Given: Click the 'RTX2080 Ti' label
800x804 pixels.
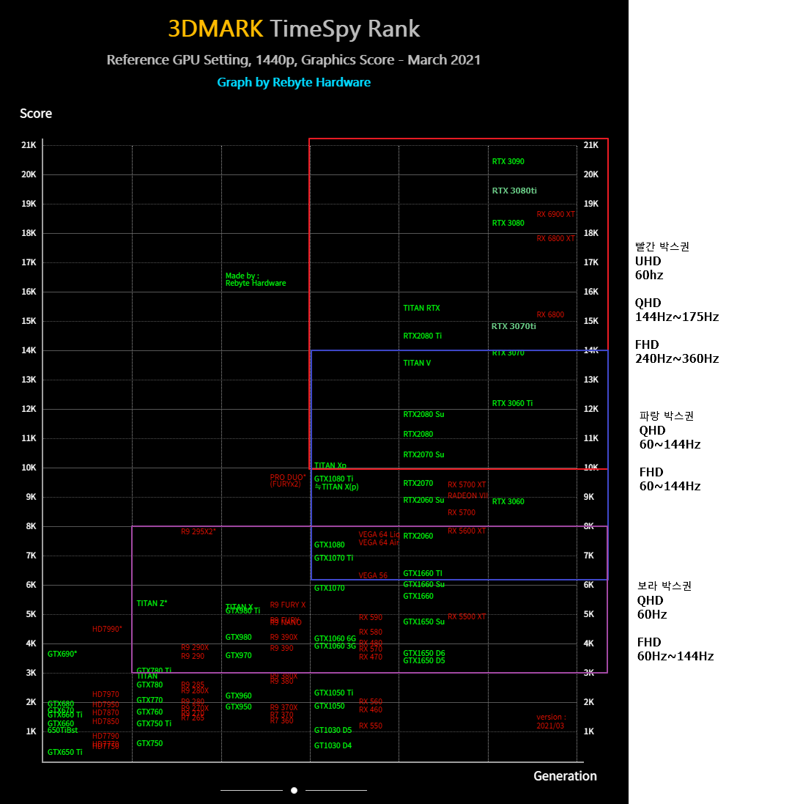Looking at the screenshot, I should point(423,336).
